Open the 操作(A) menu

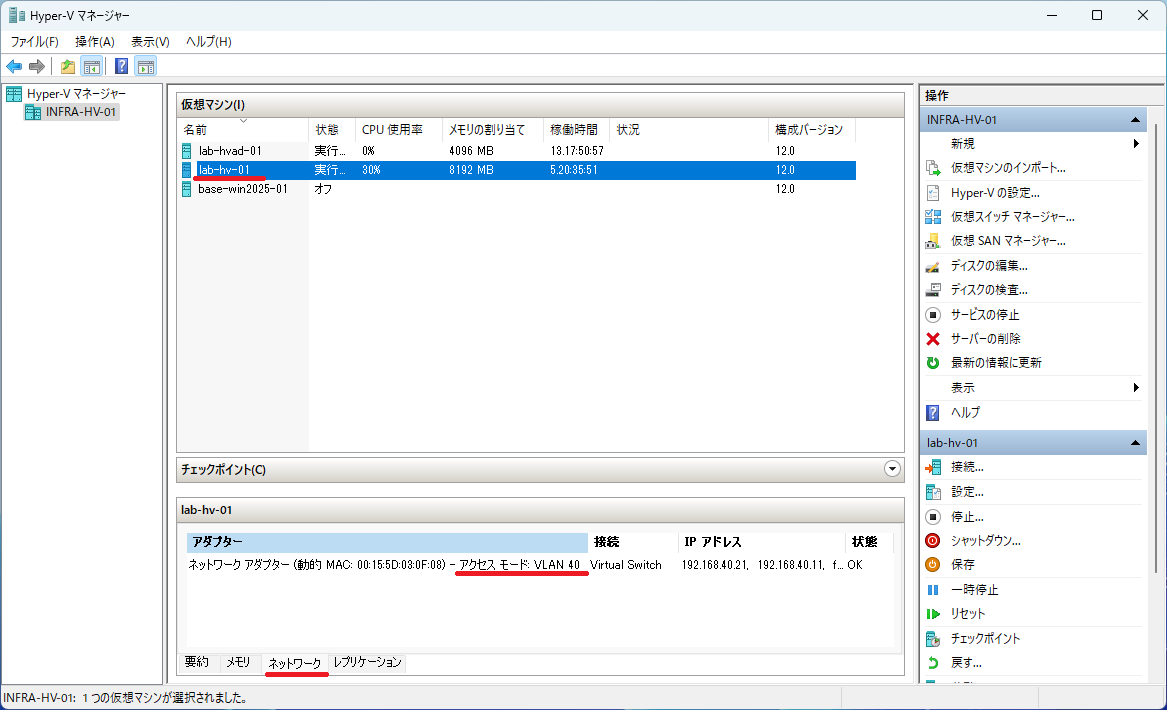point(95,42)
